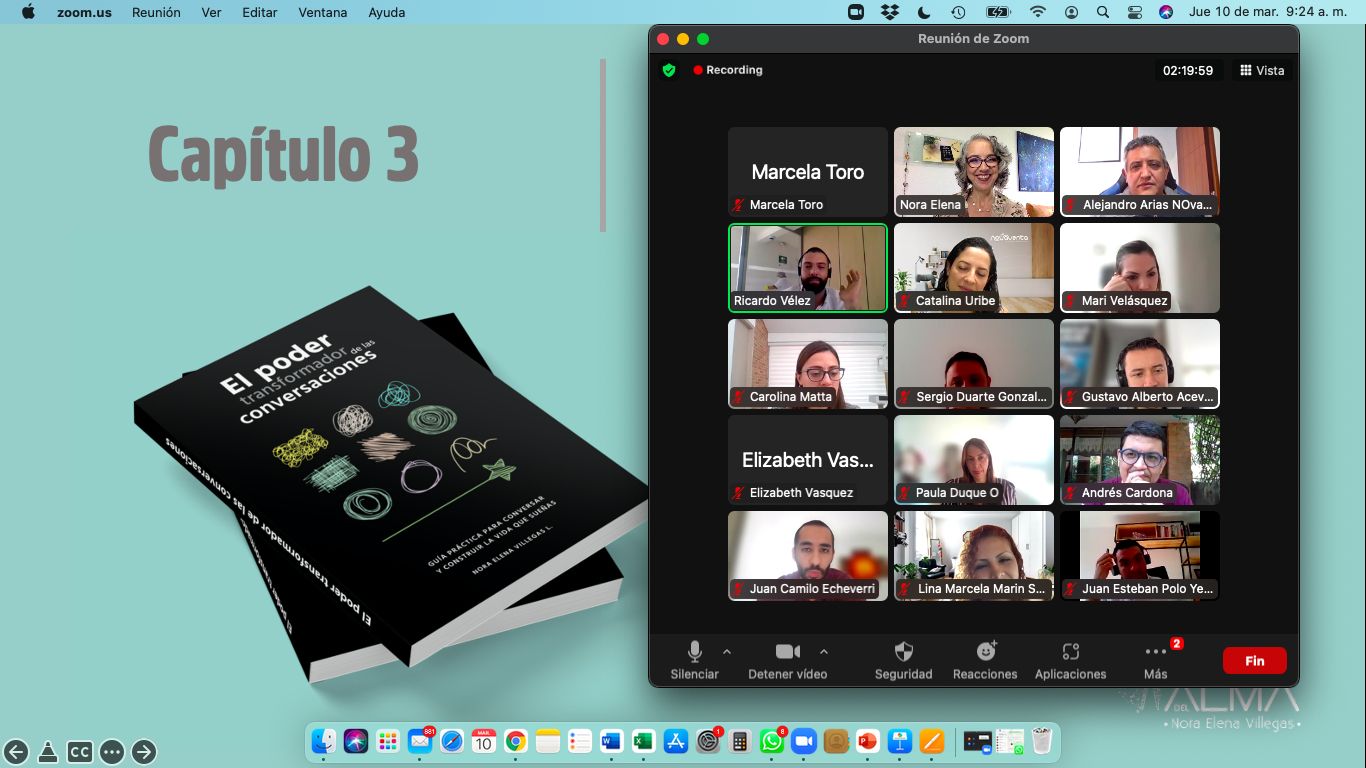This screenshot has height=768, width=1366.
Task: Open the Más options menu
Action: (x=1155, y=652)
